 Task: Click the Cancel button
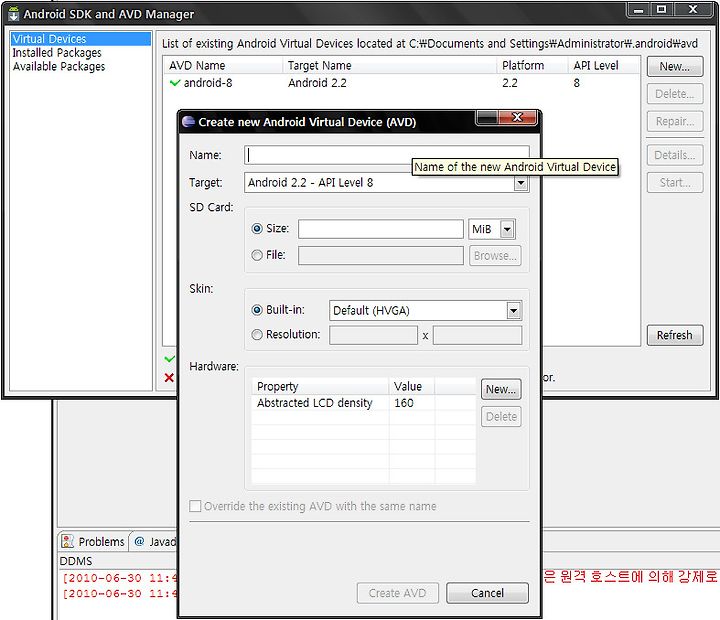[x=487, y=593]
